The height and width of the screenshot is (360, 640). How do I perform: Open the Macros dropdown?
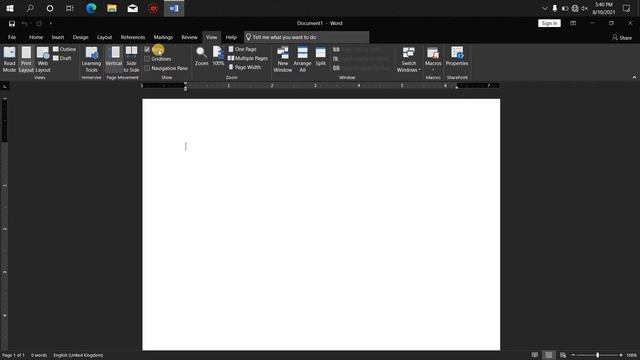(433, 58)
